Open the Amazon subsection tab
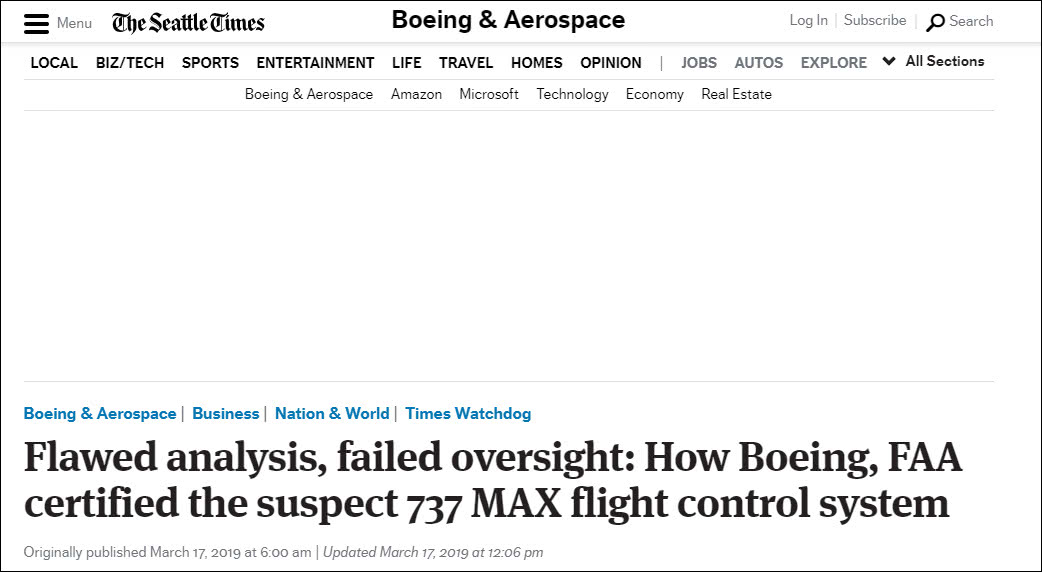1042x572 pixels. (416, 94)
